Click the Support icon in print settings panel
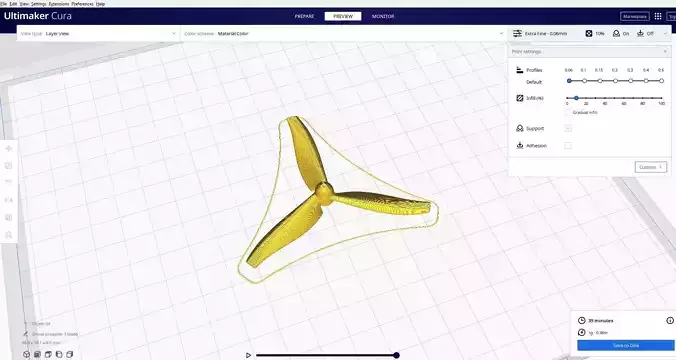Screen dimensions: 676x360 click(x=520, y=128)
